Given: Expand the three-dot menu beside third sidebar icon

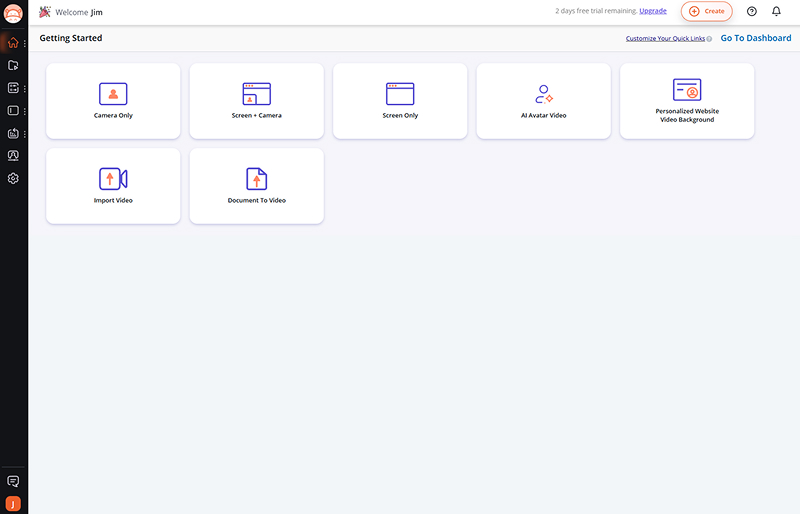Looking at the screenshot, I should [x=25, y=89].
